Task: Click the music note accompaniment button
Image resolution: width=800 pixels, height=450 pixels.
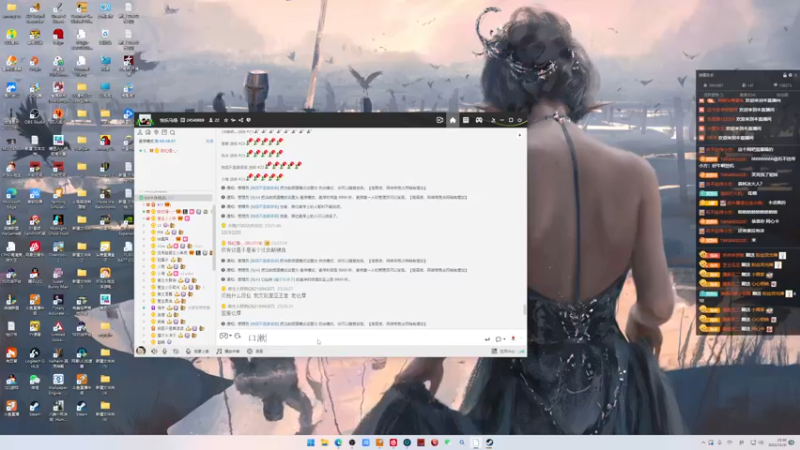Action: click(228, 351)
